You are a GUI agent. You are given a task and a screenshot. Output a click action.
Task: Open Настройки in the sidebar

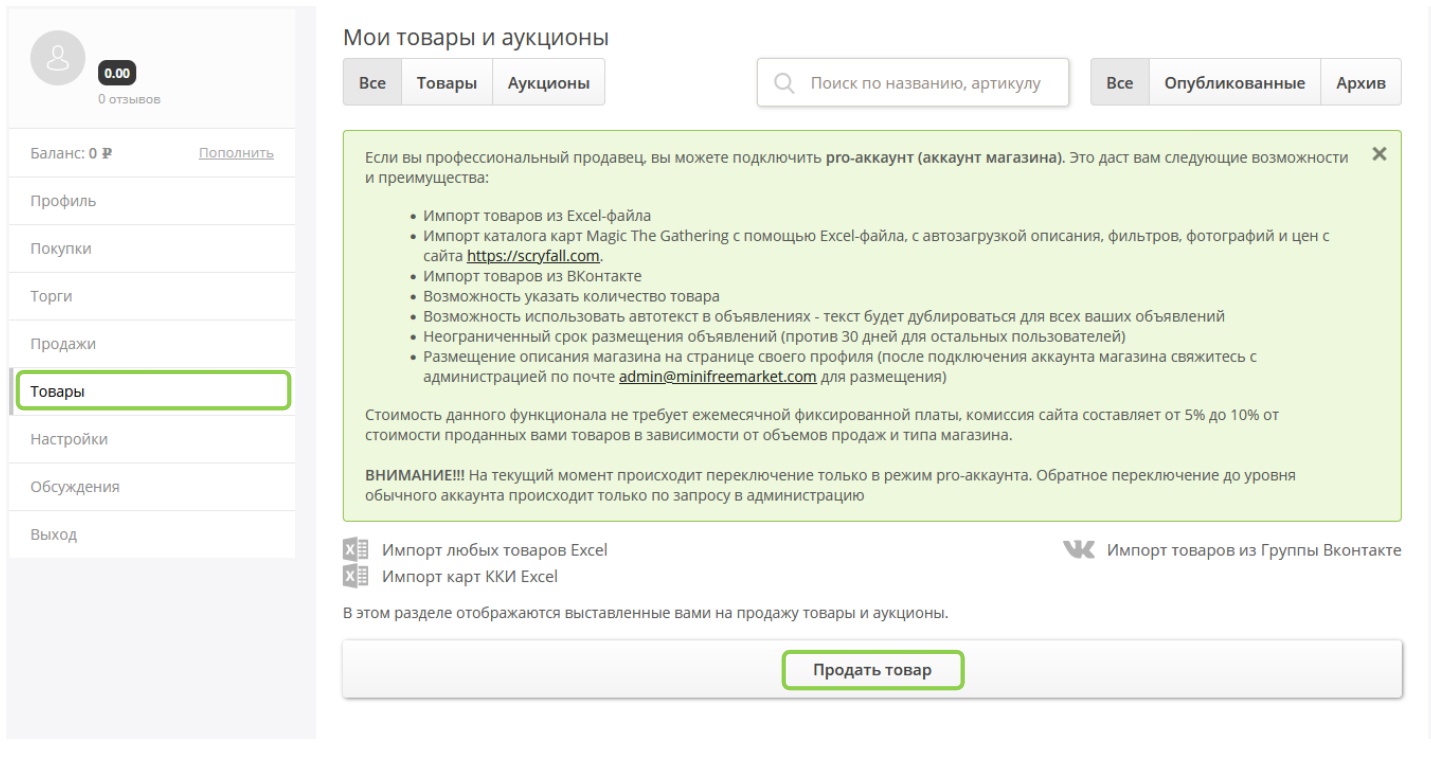[x=151, y=439]
